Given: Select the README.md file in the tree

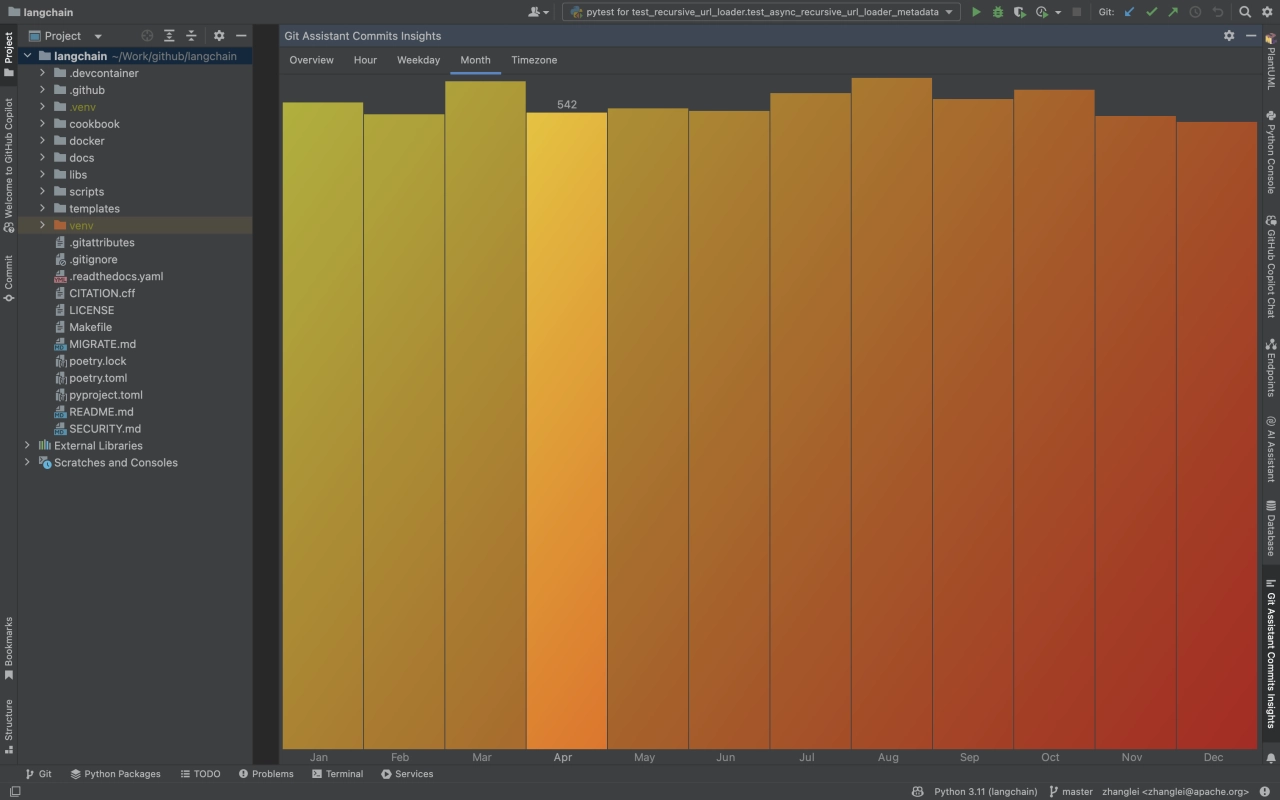Looking at the screenshot, I should point(101,412).
